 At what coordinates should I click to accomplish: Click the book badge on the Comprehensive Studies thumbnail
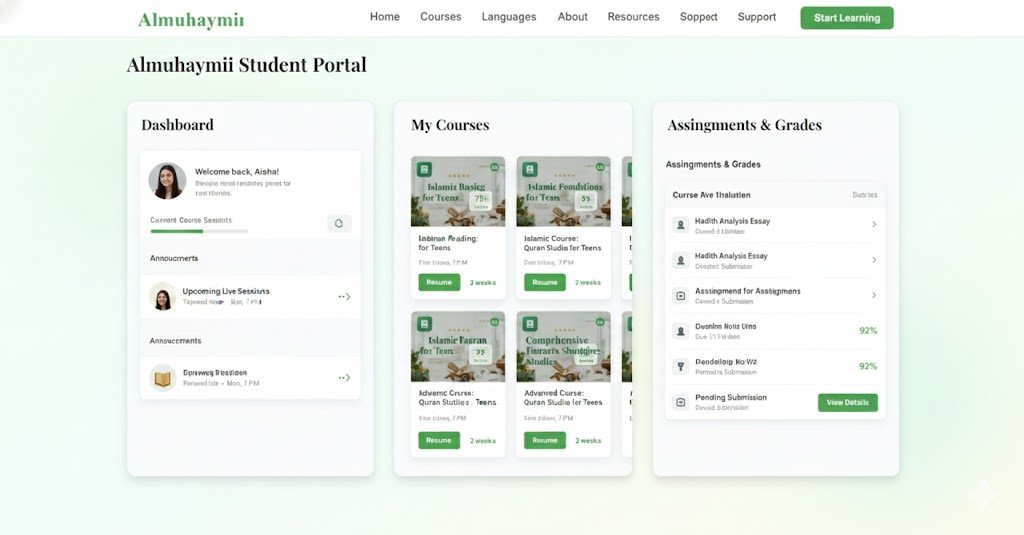pyautogui.click(x=530, y=323)
